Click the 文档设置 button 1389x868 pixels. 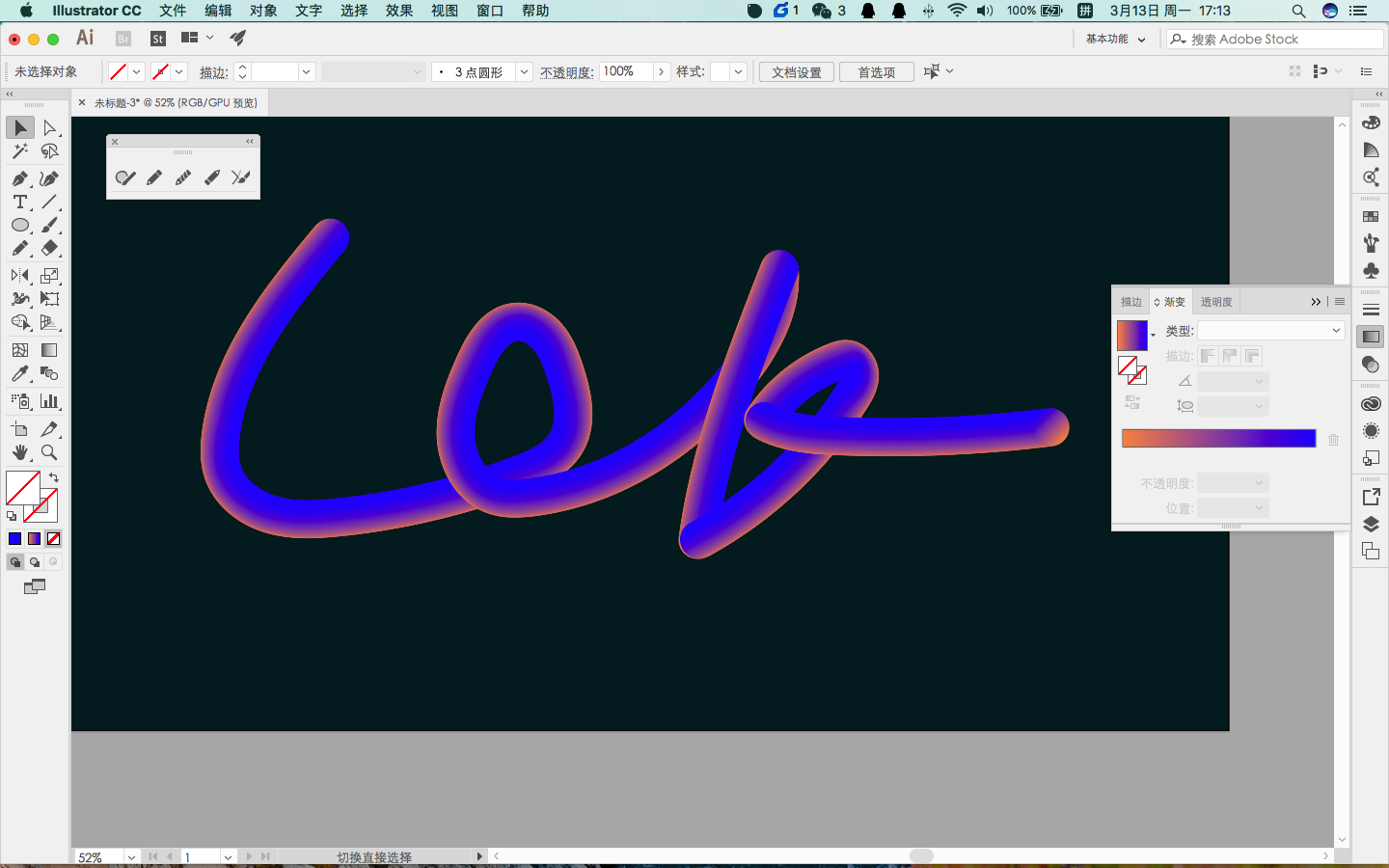click(x=797, y=72)
